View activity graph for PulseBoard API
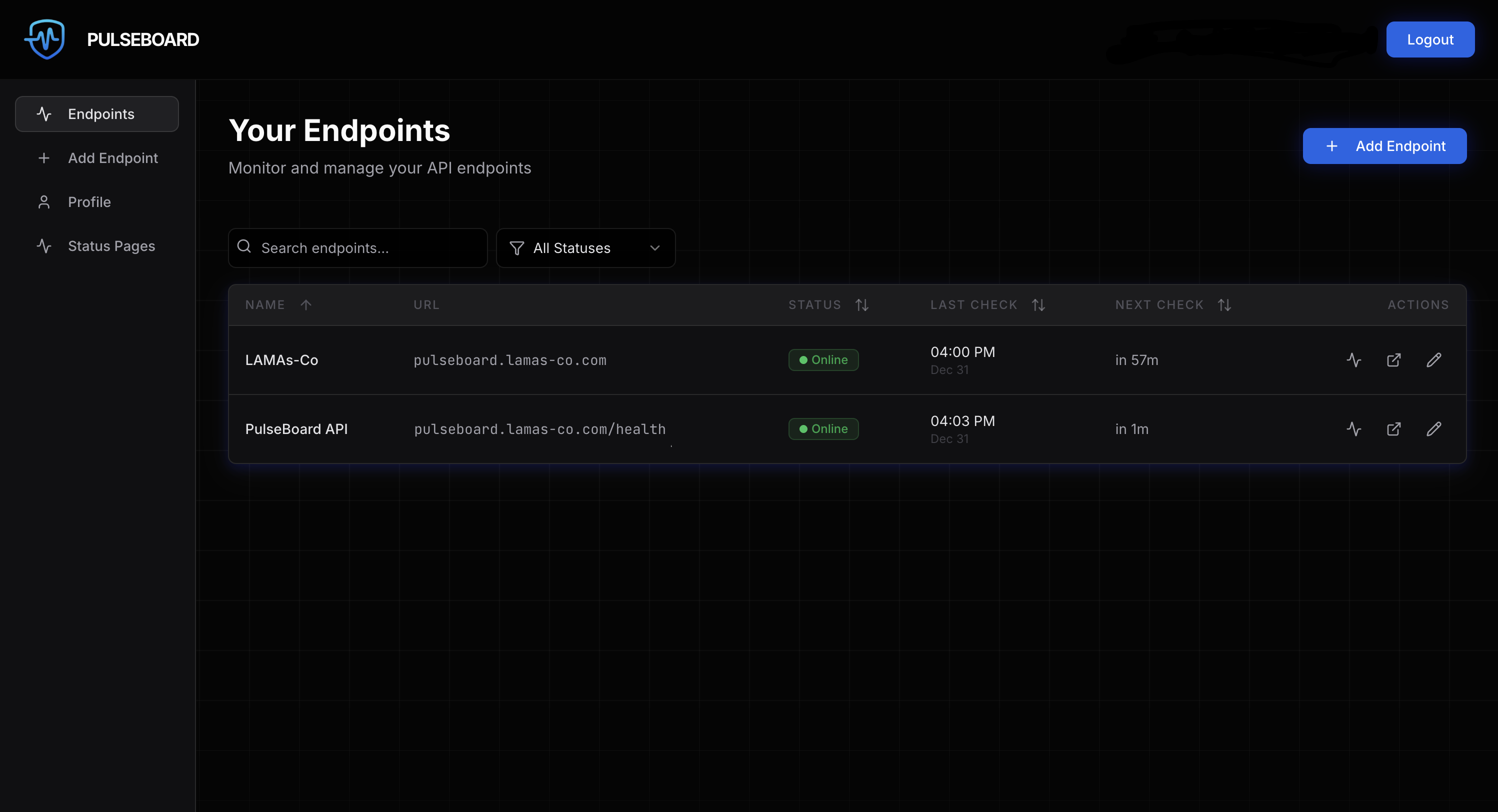 [x=1353, y=429]
